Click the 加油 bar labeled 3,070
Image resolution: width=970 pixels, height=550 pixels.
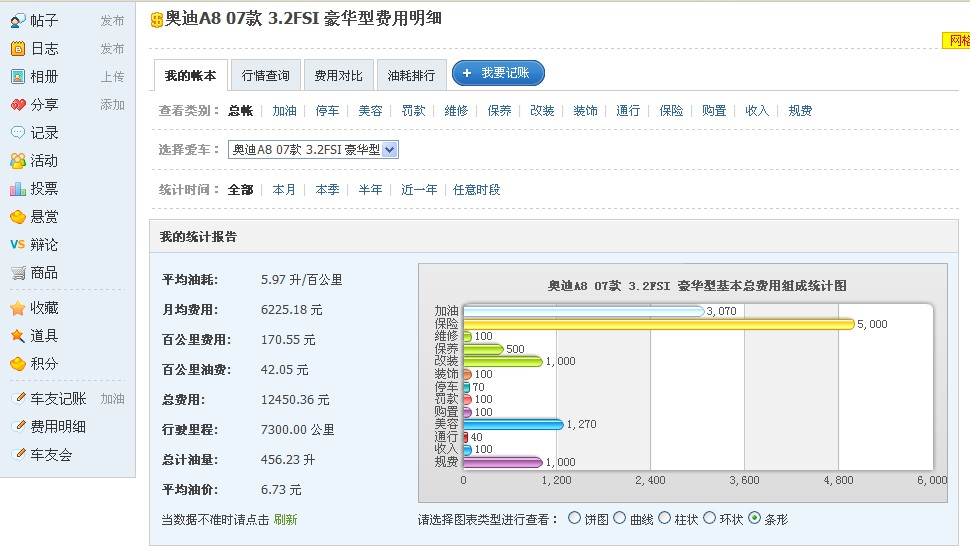(x=584, y=311)
